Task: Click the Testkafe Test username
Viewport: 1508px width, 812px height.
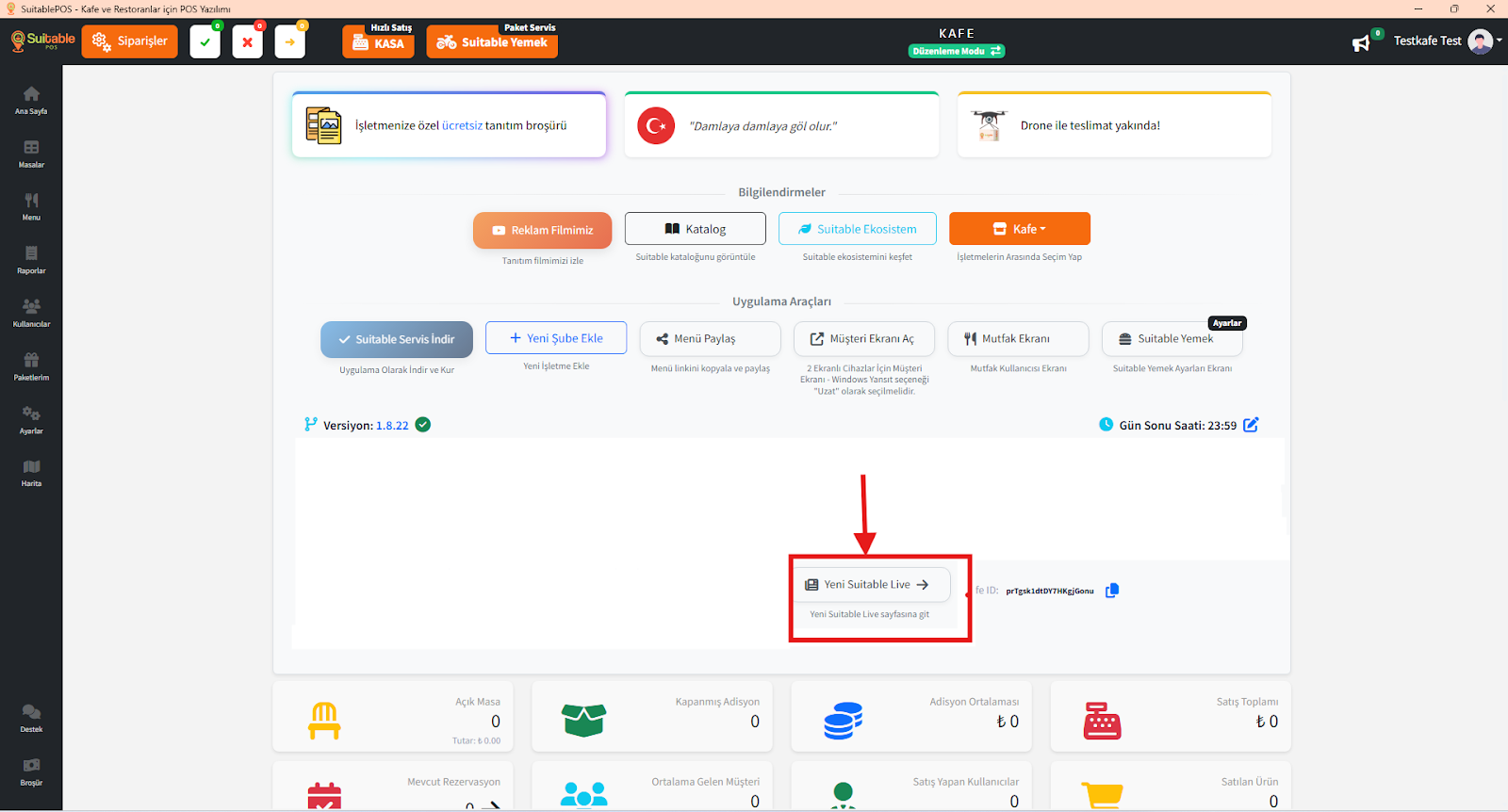Action: coord(1427,41)
